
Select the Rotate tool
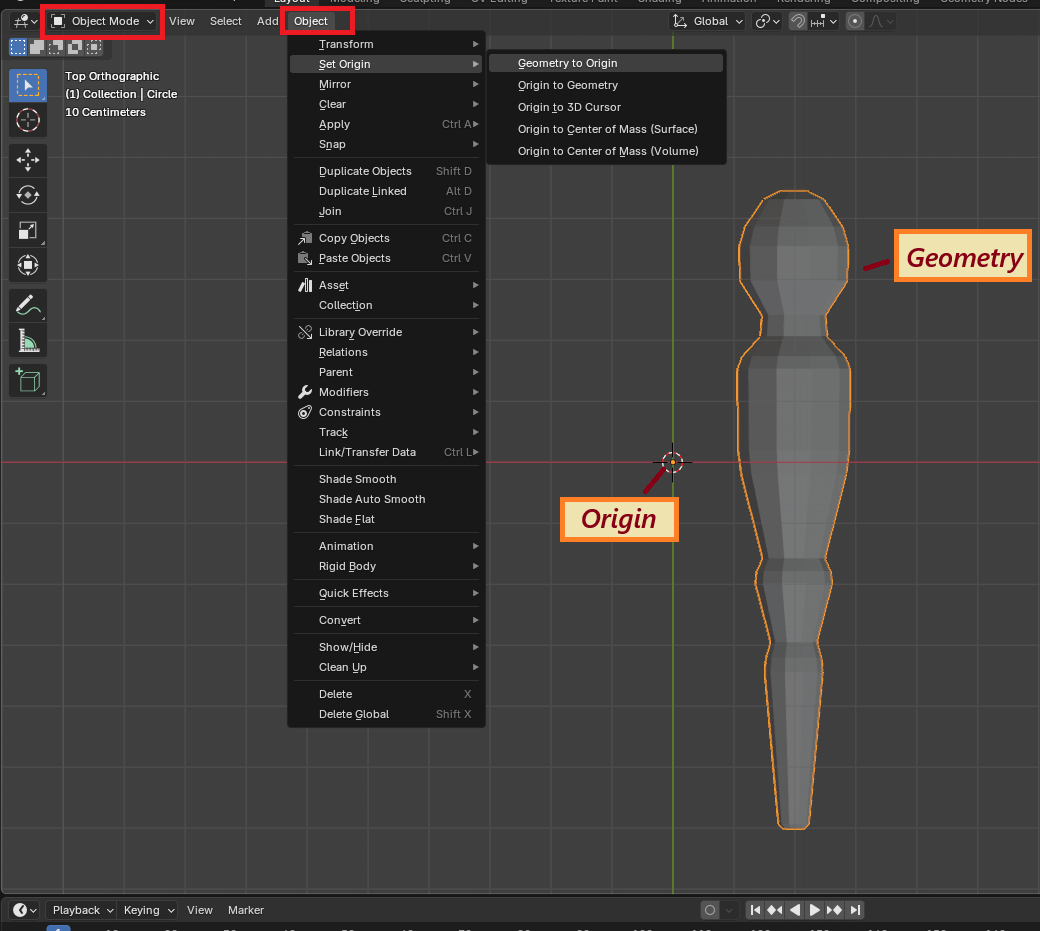28,195
